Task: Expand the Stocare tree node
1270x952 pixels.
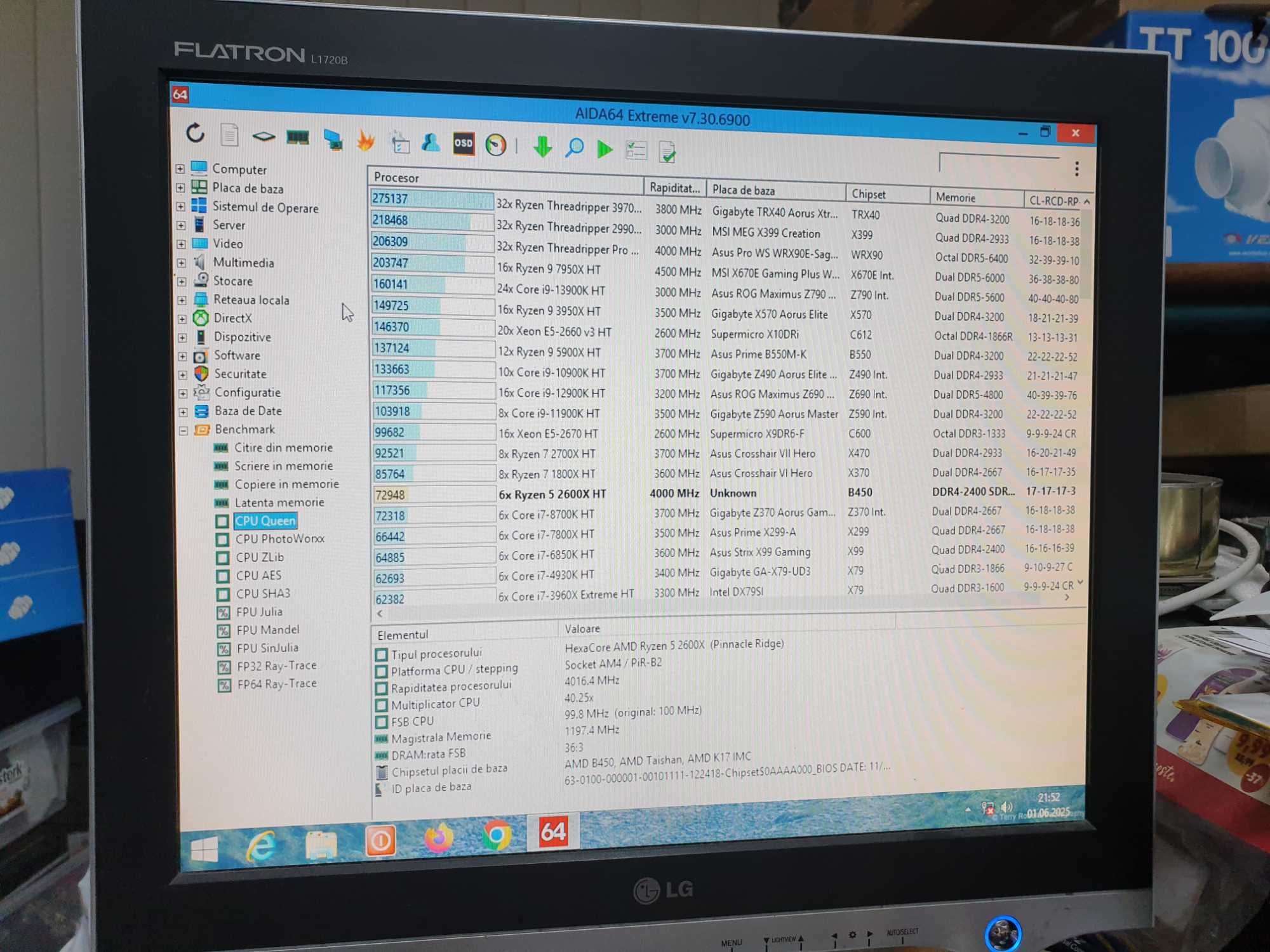Action: (181, 281)
